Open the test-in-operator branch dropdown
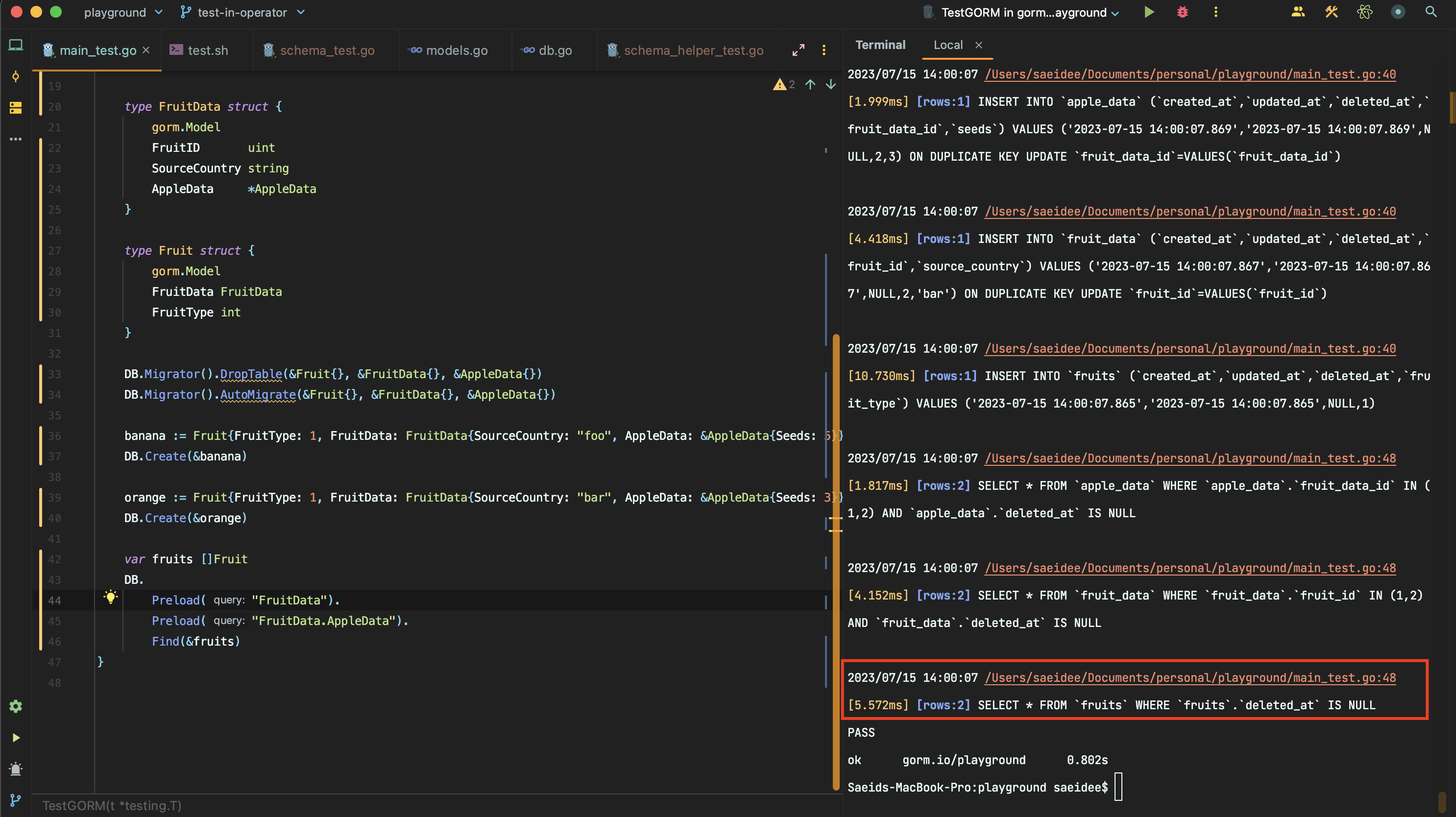The width and height of the screenshot is (1456, 817). click(242, 12)
